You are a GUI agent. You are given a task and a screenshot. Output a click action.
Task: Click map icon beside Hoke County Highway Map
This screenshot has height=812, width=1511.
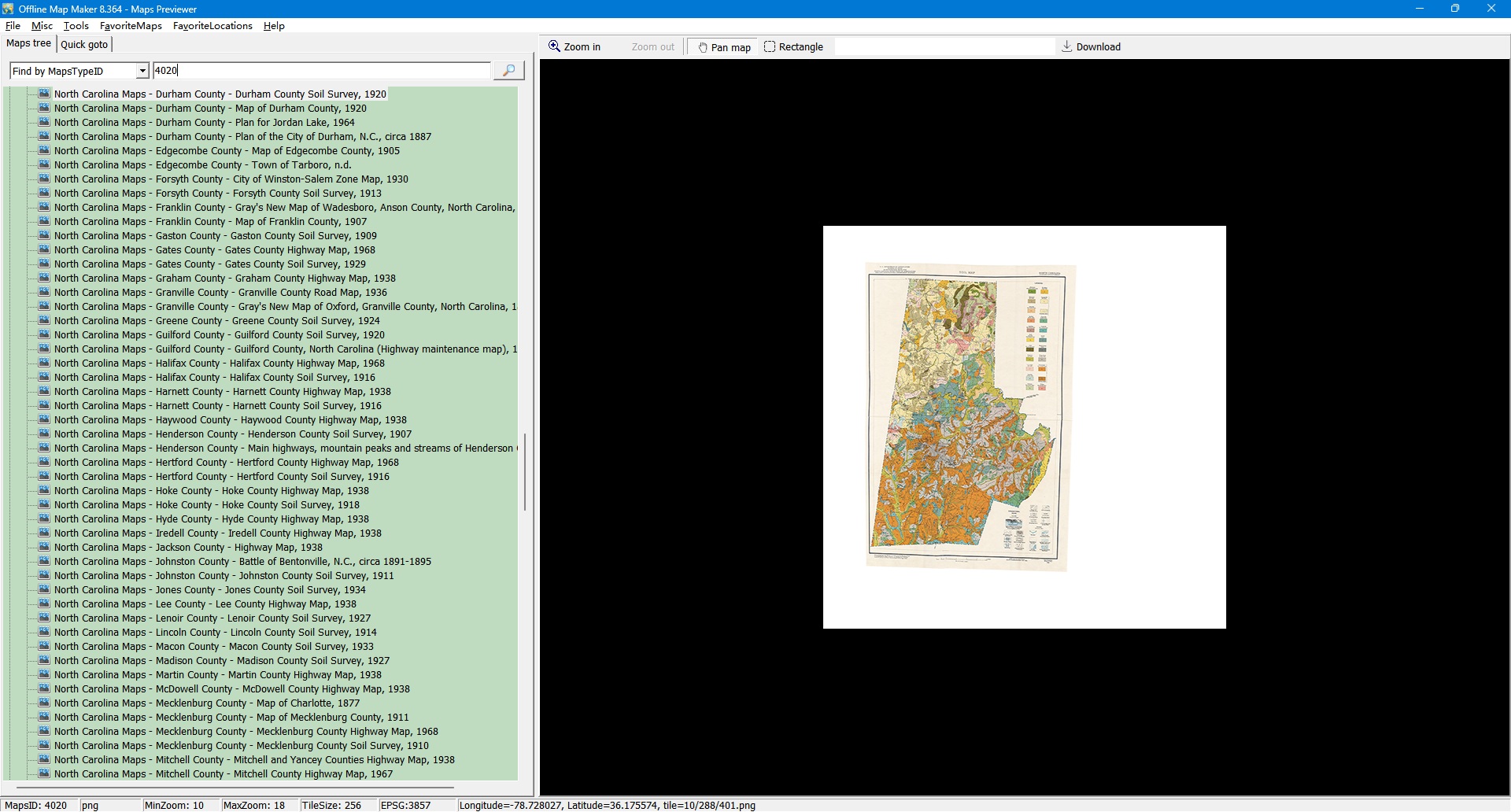pyautogui.click(x=44, y=490)
